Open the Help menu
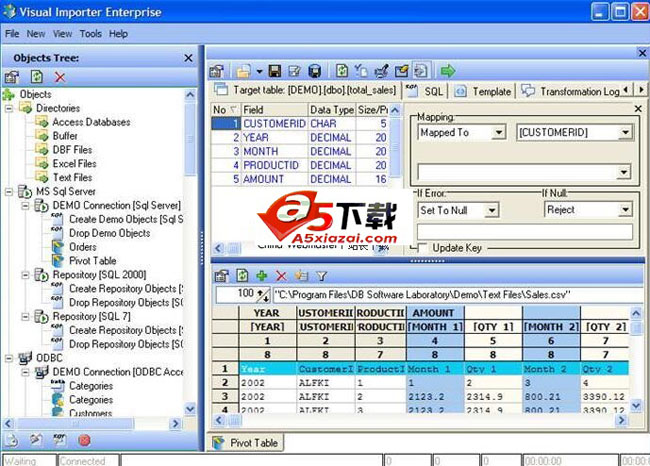 [119, 34]
